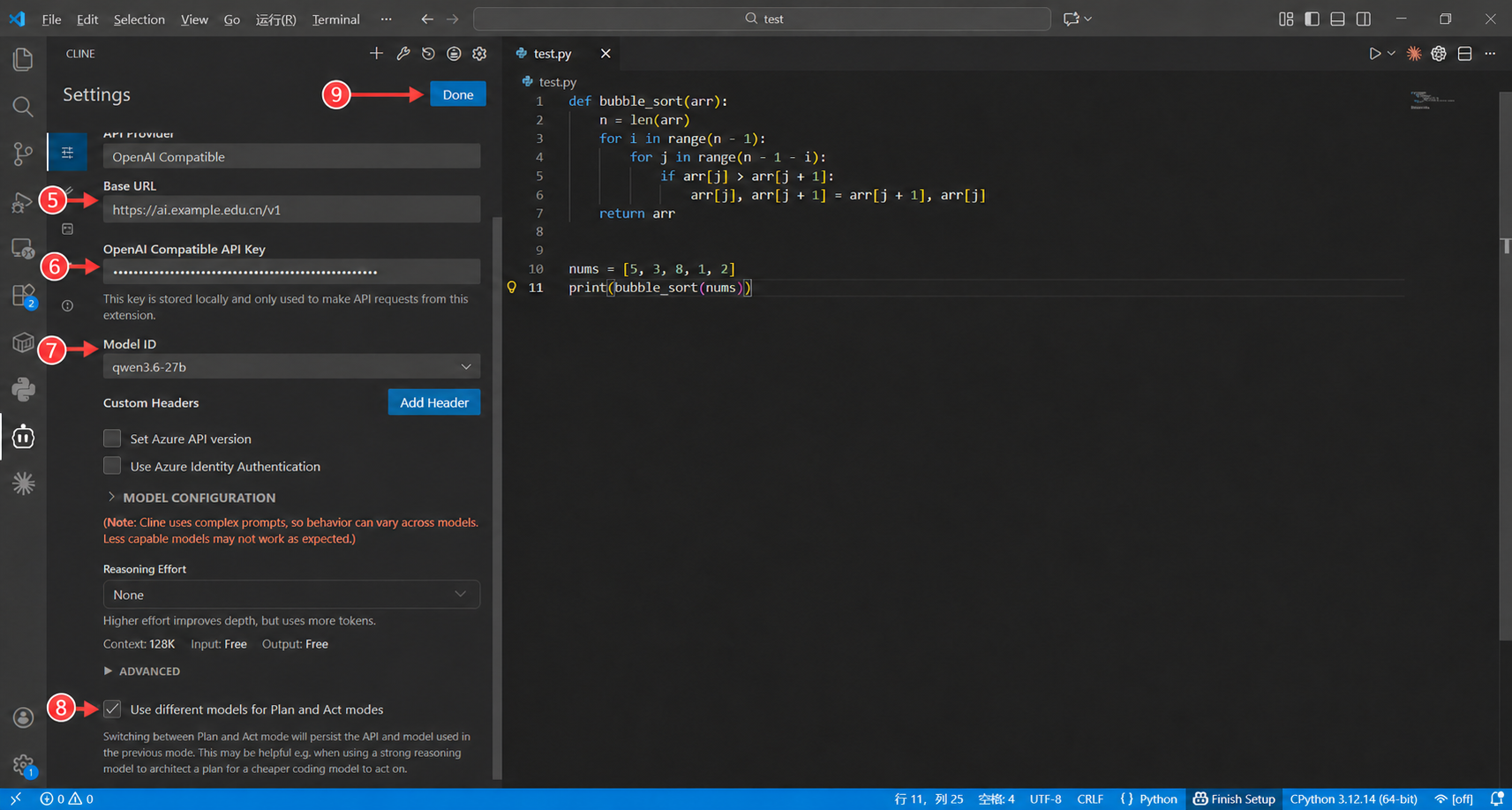Open Cline account icon
The height and width of the screenshot is (810, 1512).
(x=454, y=54)
